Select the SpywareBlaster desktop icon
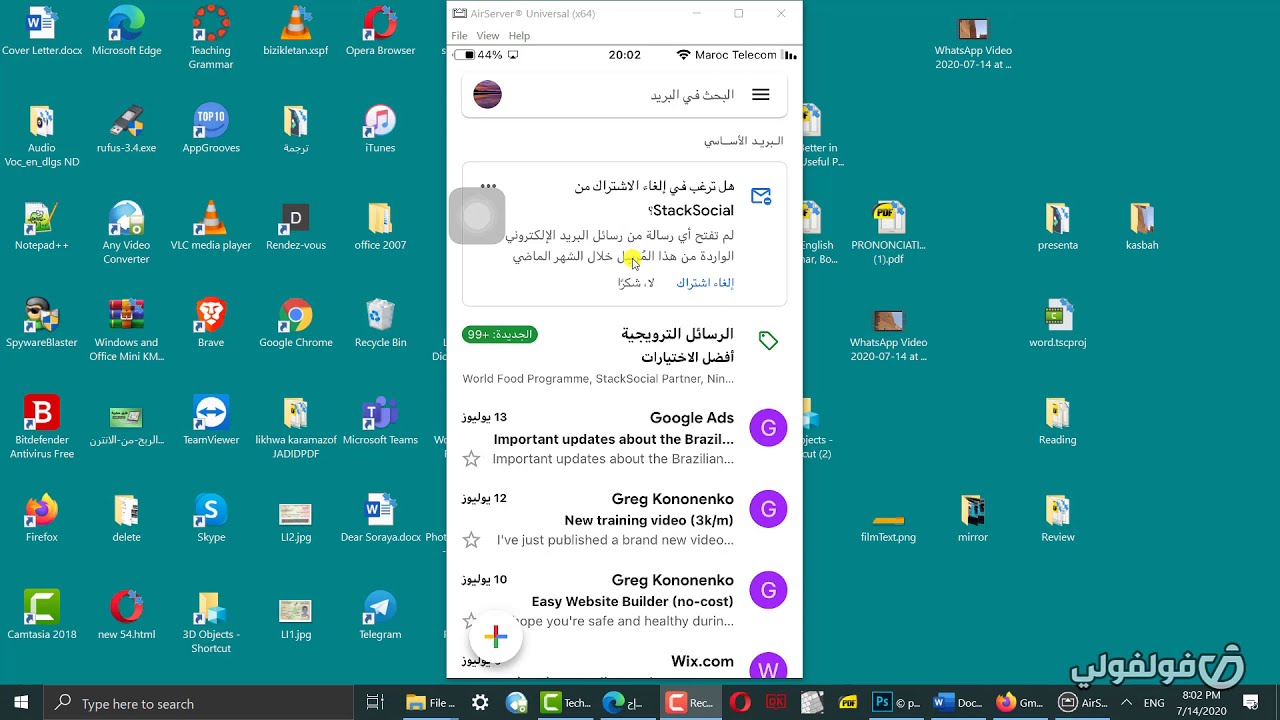1280x720 pixels. [x=42, y=322]
